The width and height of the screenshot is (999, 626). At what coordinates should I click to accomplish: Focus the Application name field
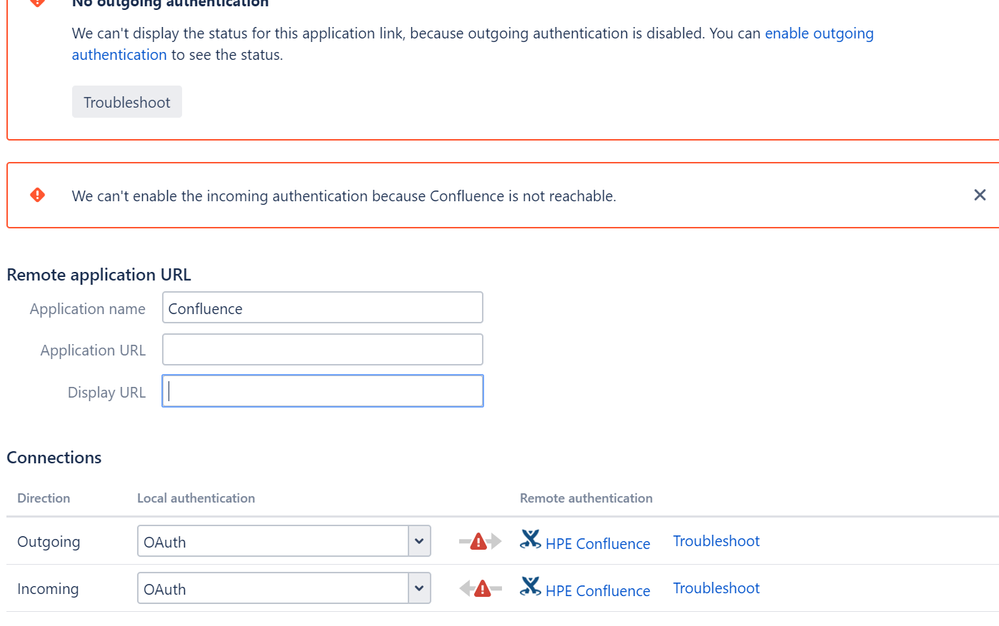coord(322,308)
